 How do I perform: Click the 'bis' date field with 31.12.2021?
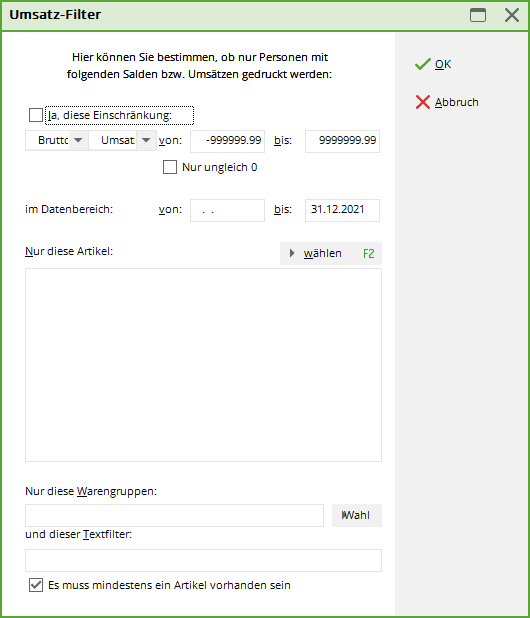point(342,210)
